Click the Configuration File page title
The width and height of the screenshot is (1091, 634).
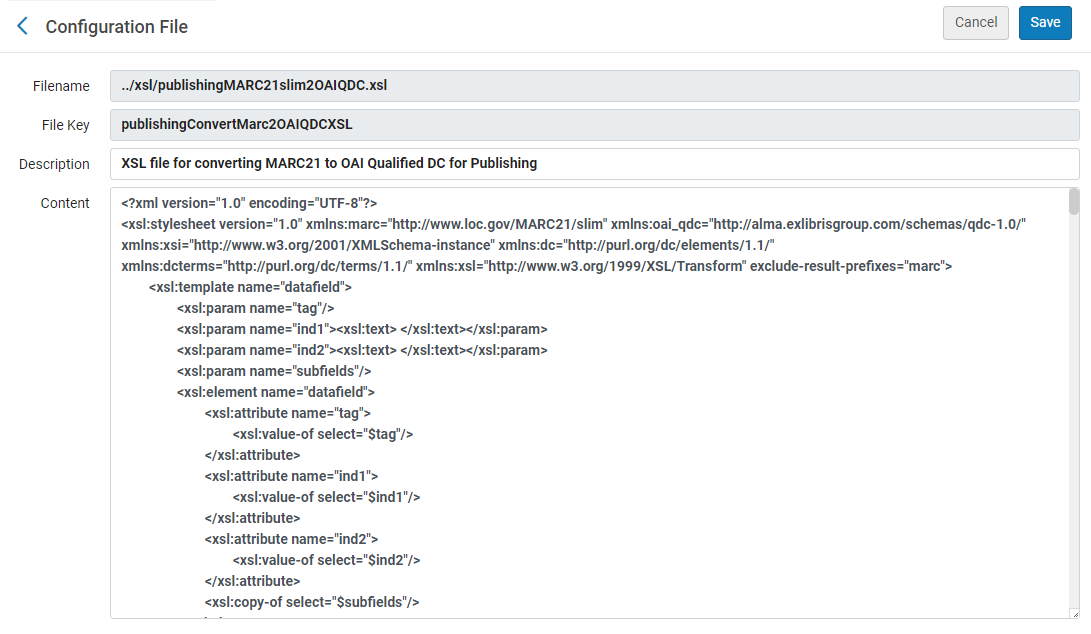tap(117, 26)
